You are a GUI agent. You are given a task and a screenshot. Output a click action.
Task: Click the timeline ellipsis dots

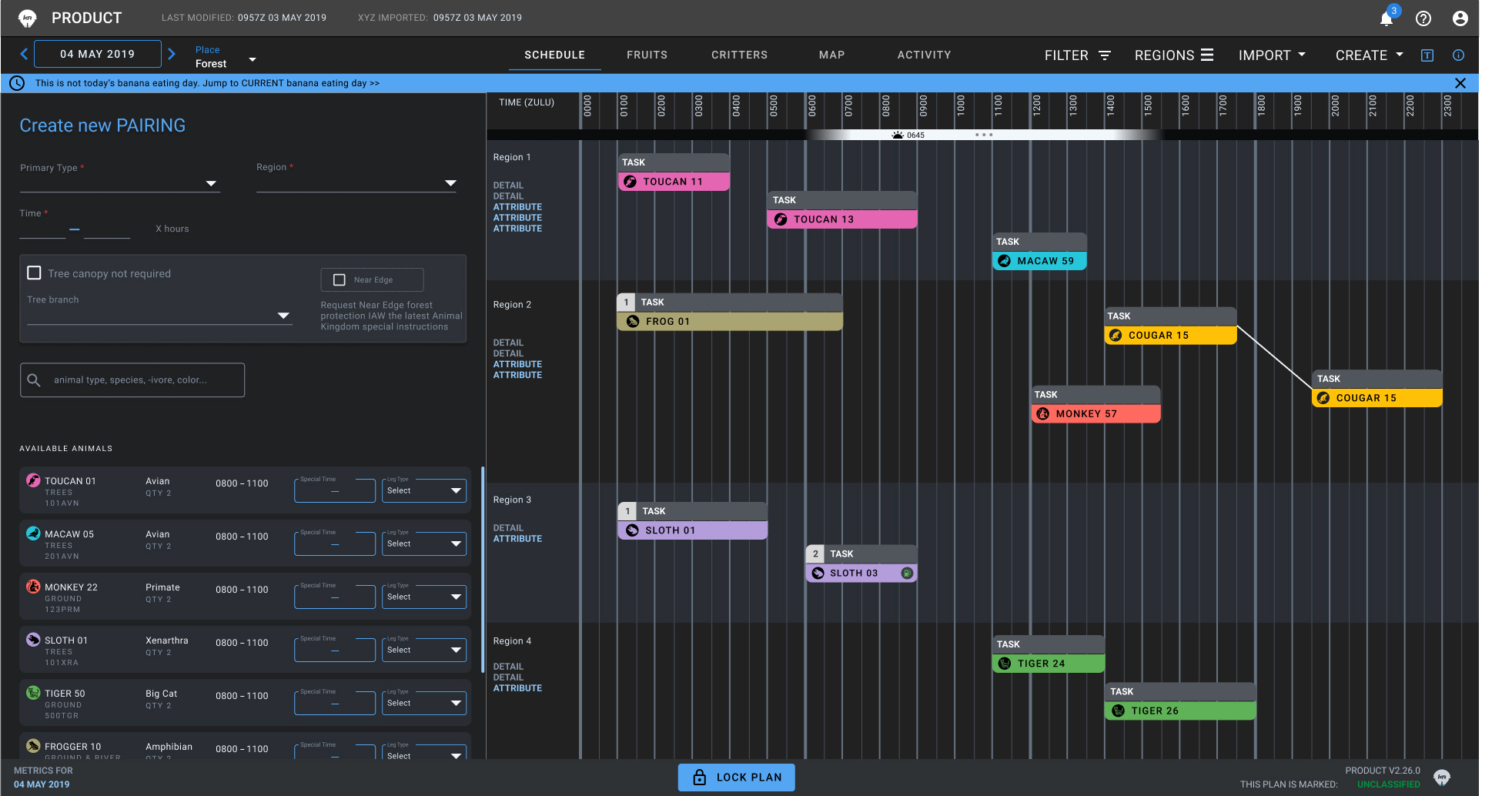click(984, 135)
